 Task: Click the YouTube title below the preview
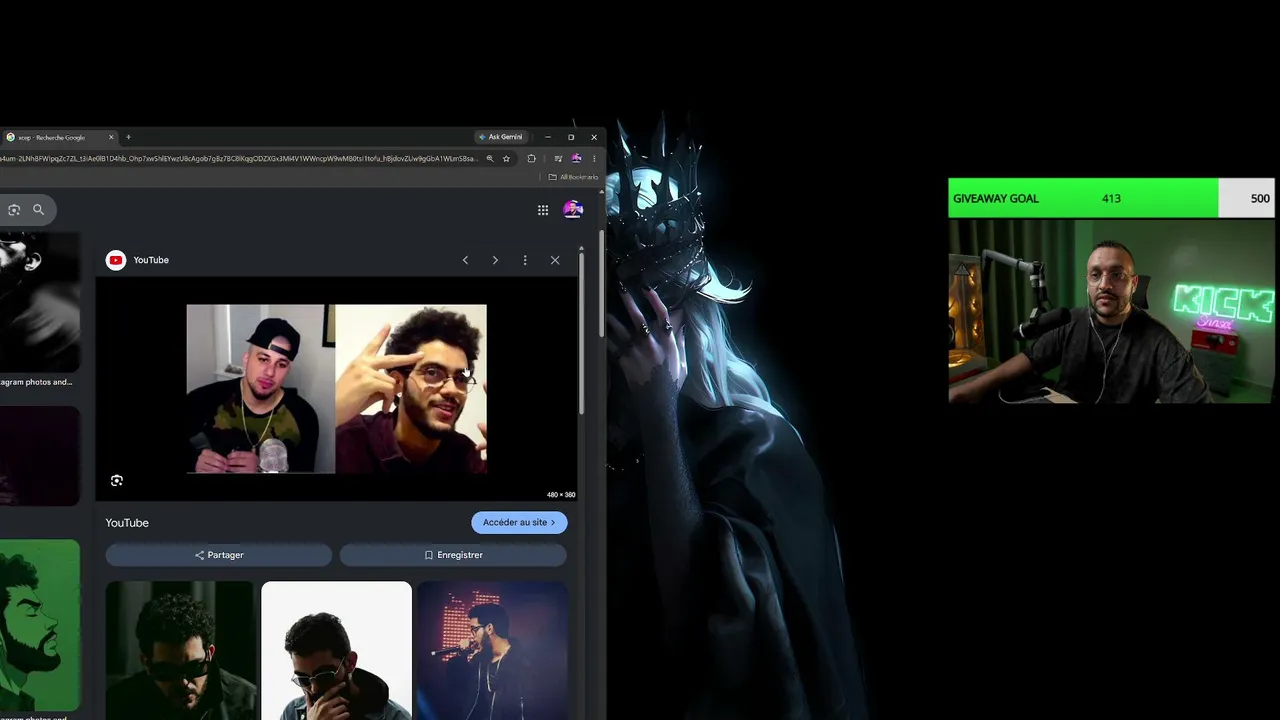[127, 523]
